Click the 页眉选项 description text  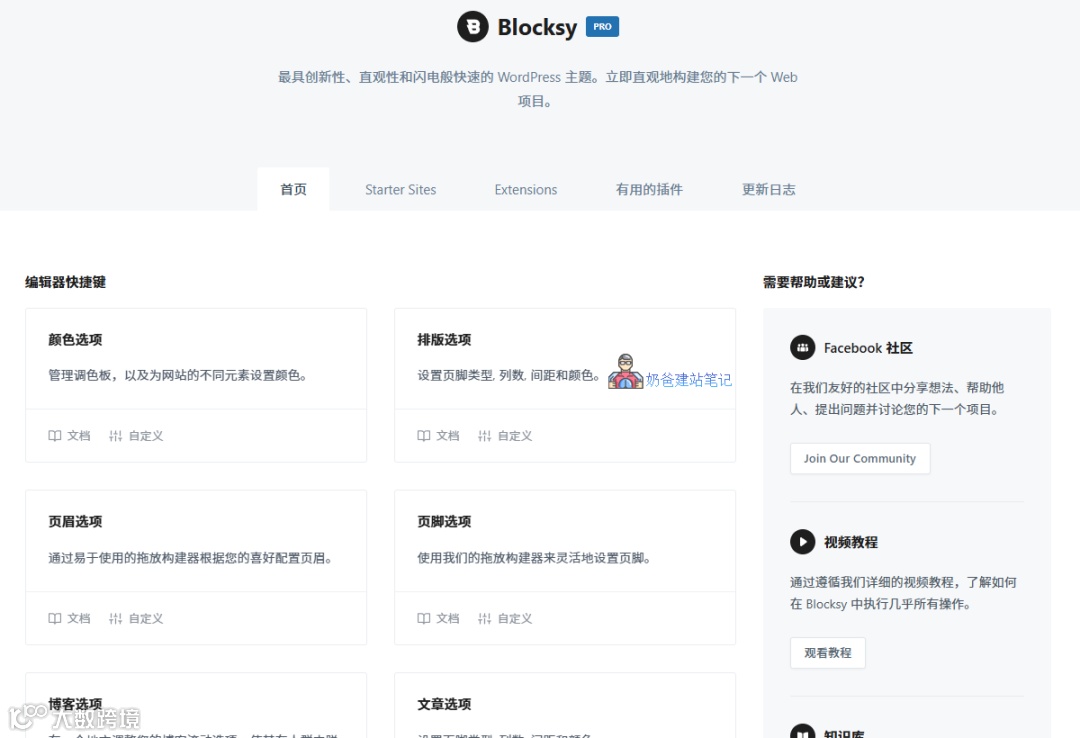[x=190, y=558]
